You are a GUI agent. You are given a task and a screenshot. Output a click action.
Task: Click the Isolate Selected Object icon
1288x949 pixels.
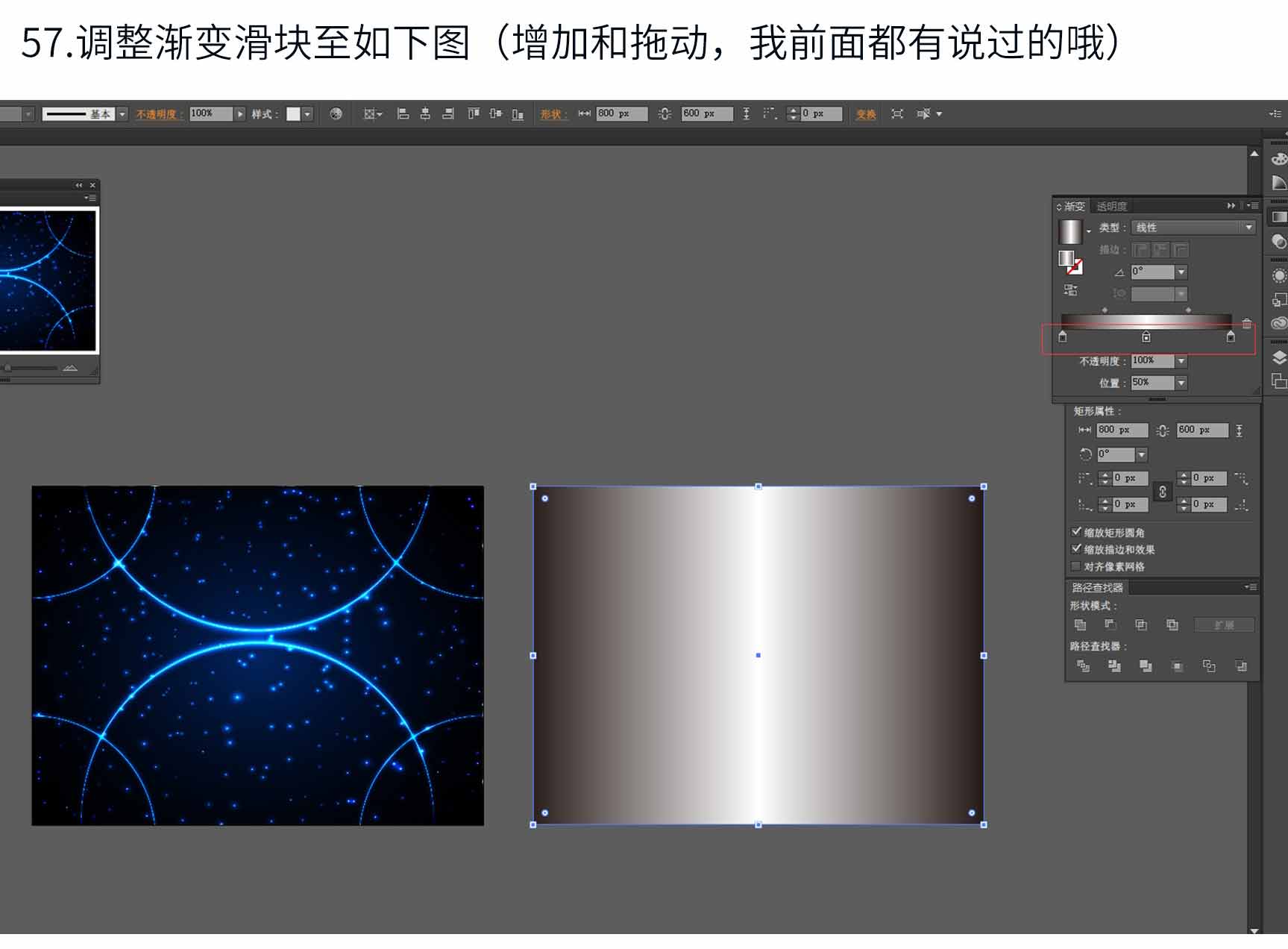click(x=897, y=114)
